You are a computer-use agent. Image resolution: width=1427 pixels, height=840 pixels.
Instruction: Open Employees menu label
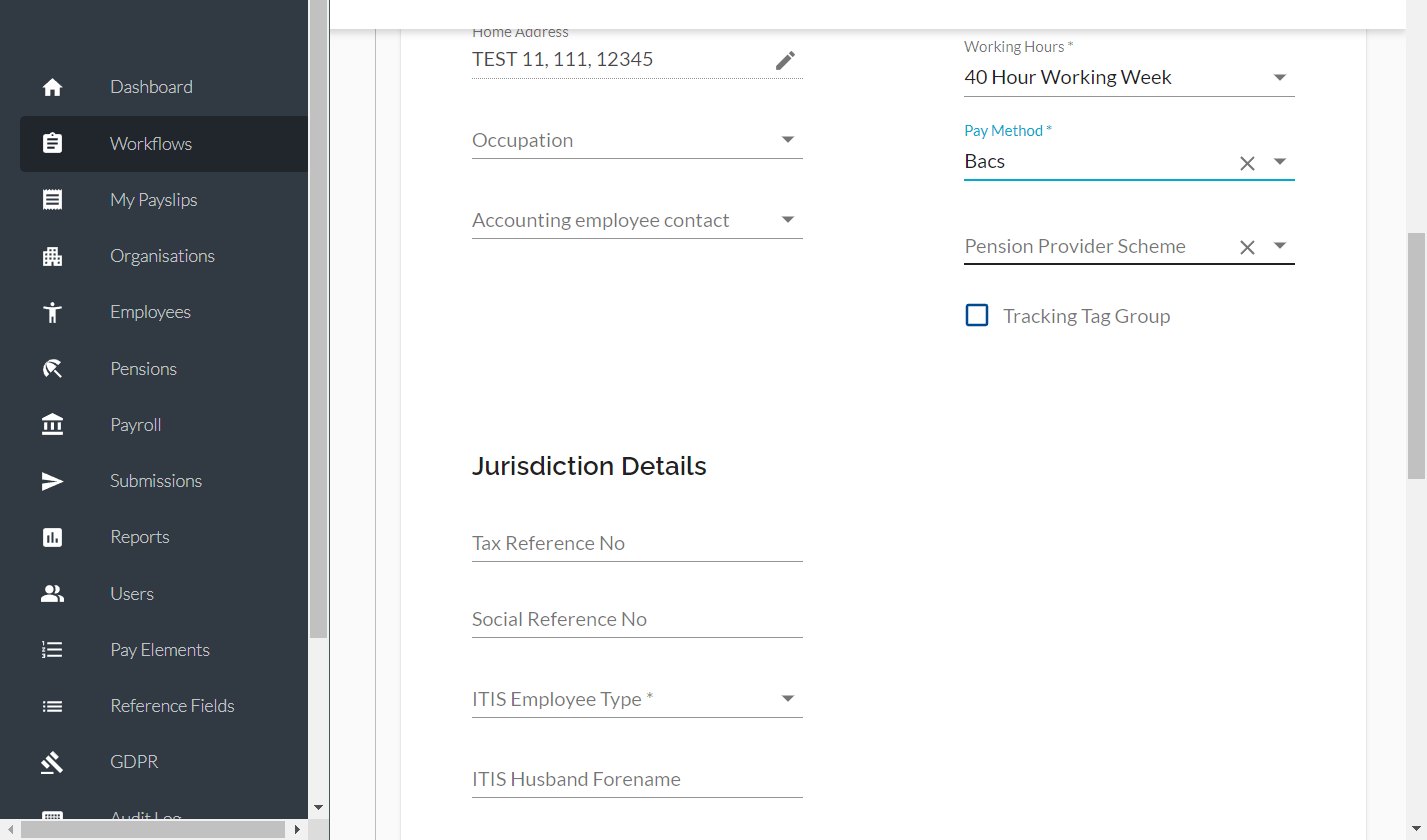150,312
